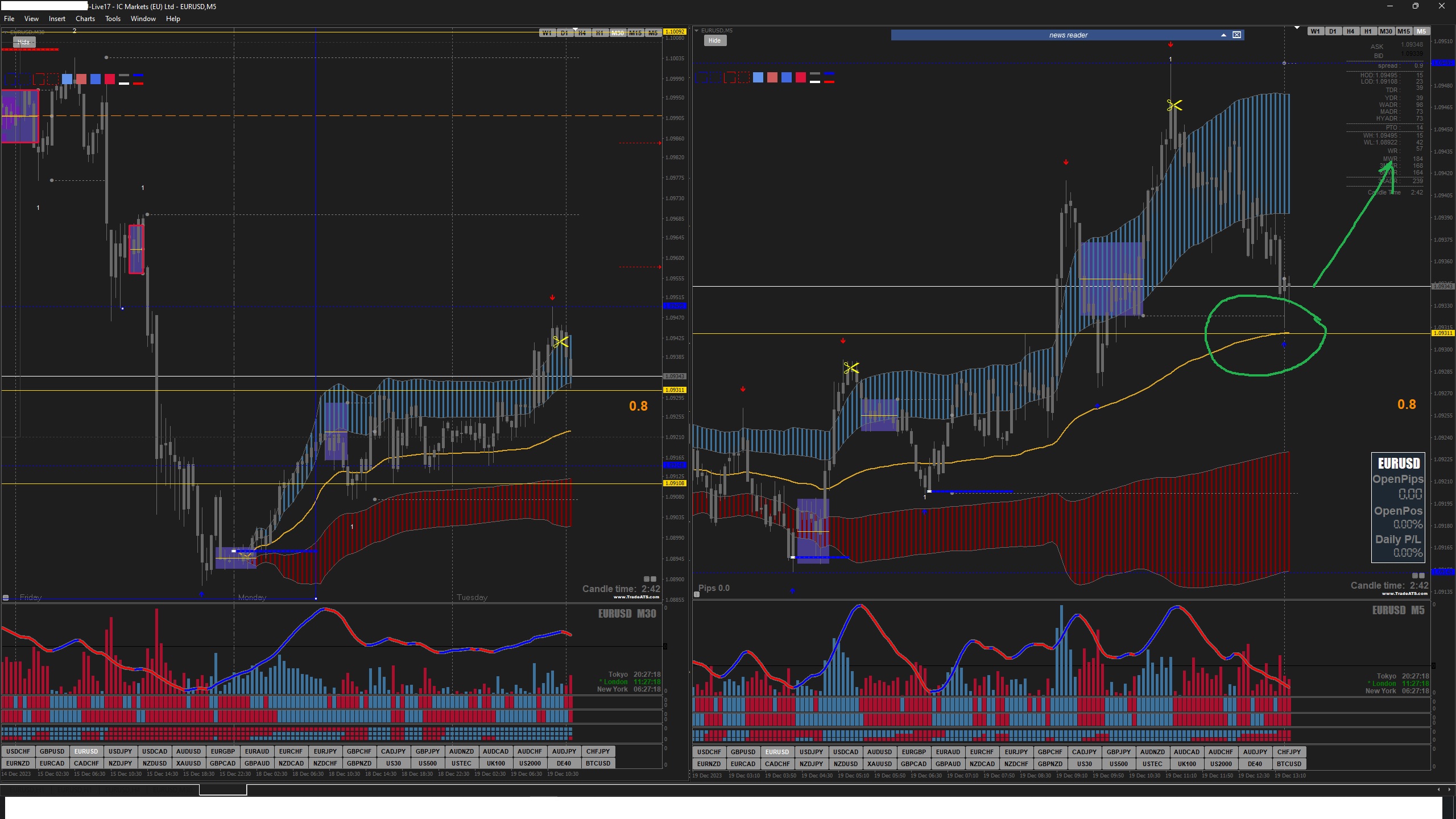This screenshot has height=819, width=1456.
Task: Click the M15 timeframe button on the left chart
Action: tap(635, 33)
